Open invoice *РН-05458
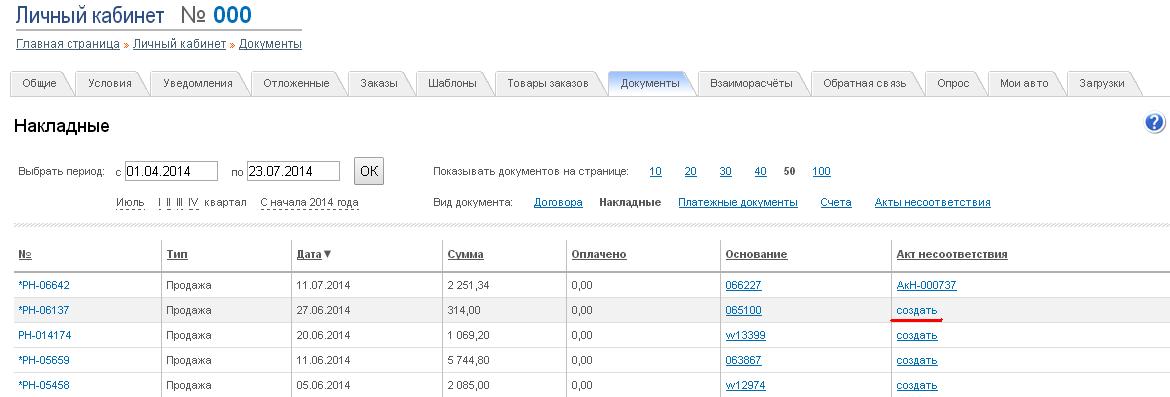 click(x=44, y=386)
